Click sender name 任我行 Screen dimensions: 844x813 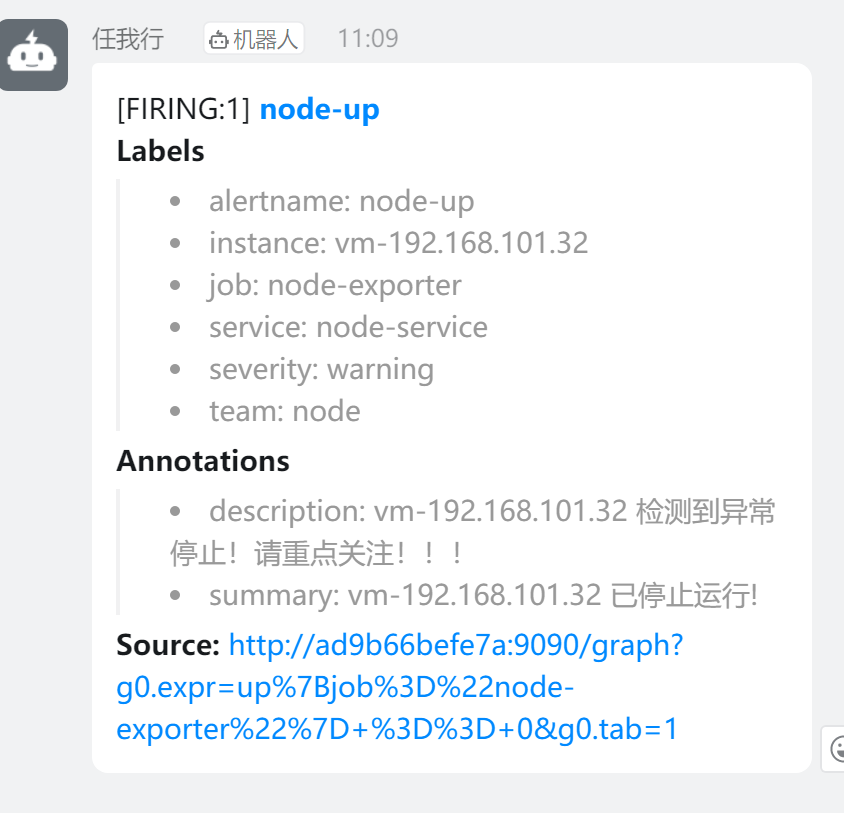point(128,39)
